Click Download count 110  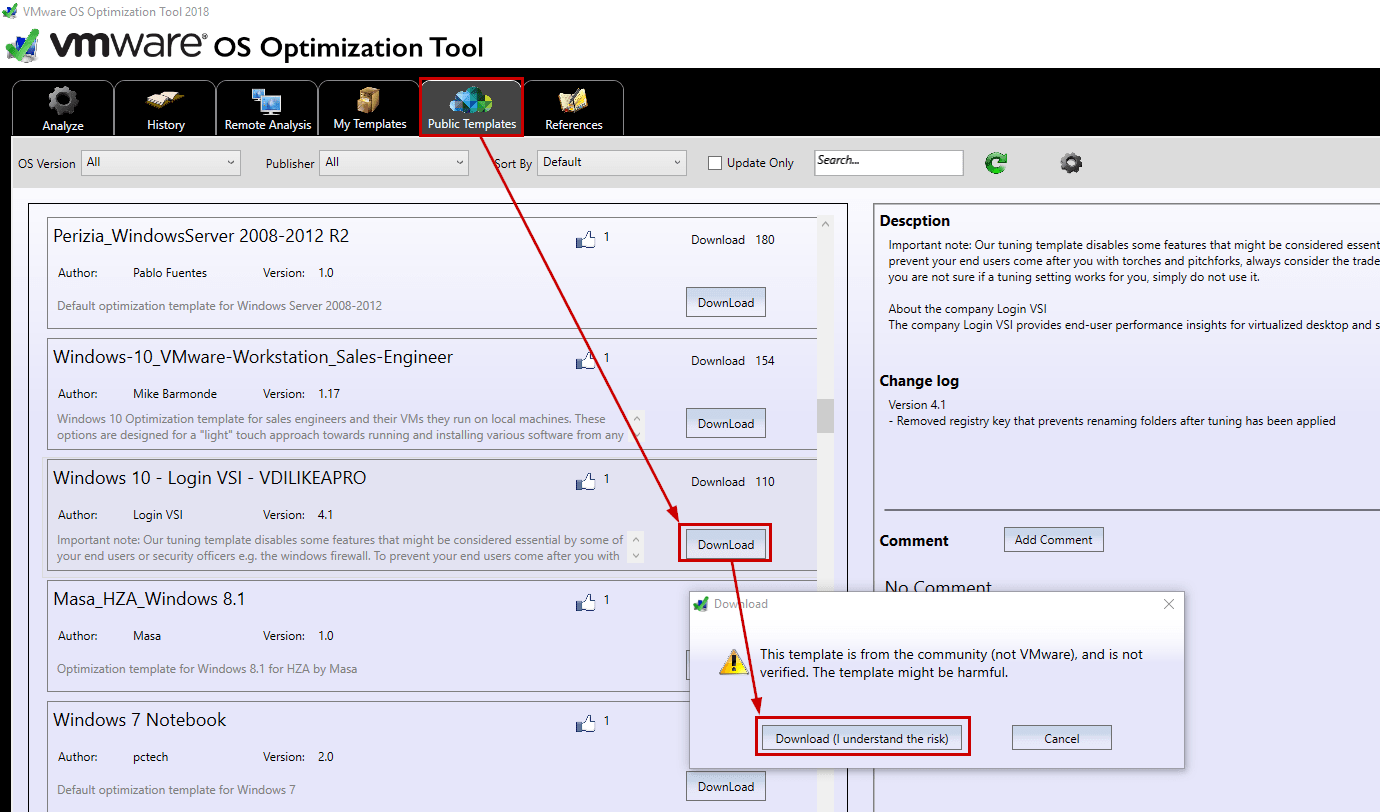[x=765, y=482]
